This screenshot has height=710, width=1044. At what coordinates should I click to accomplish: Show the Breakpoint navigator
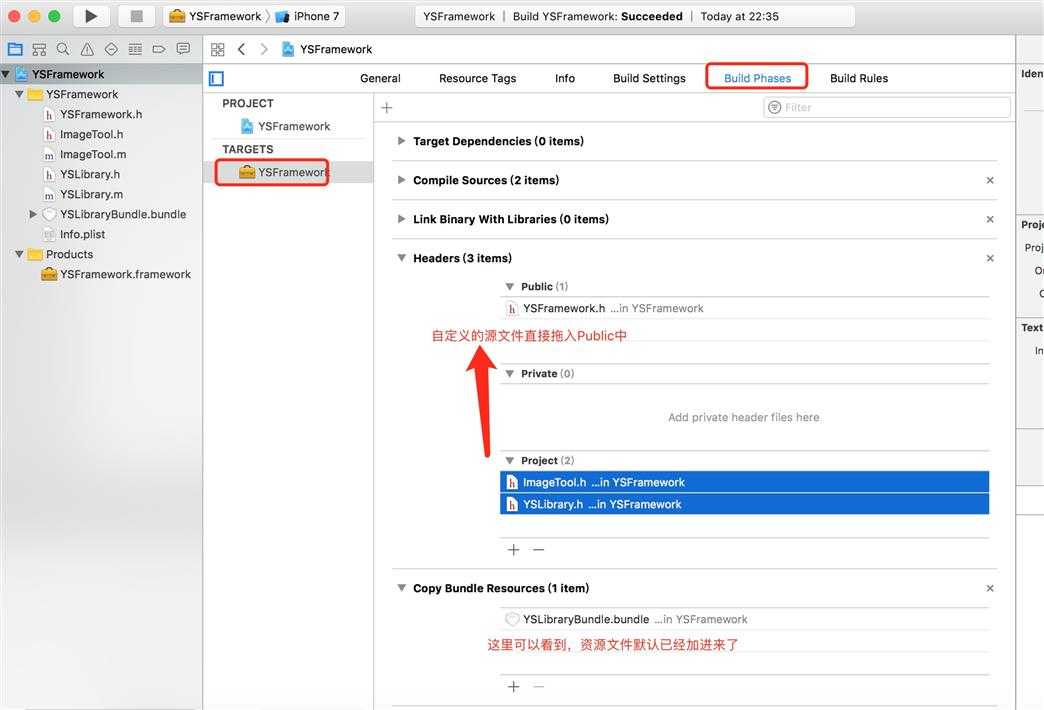point(159,49)
